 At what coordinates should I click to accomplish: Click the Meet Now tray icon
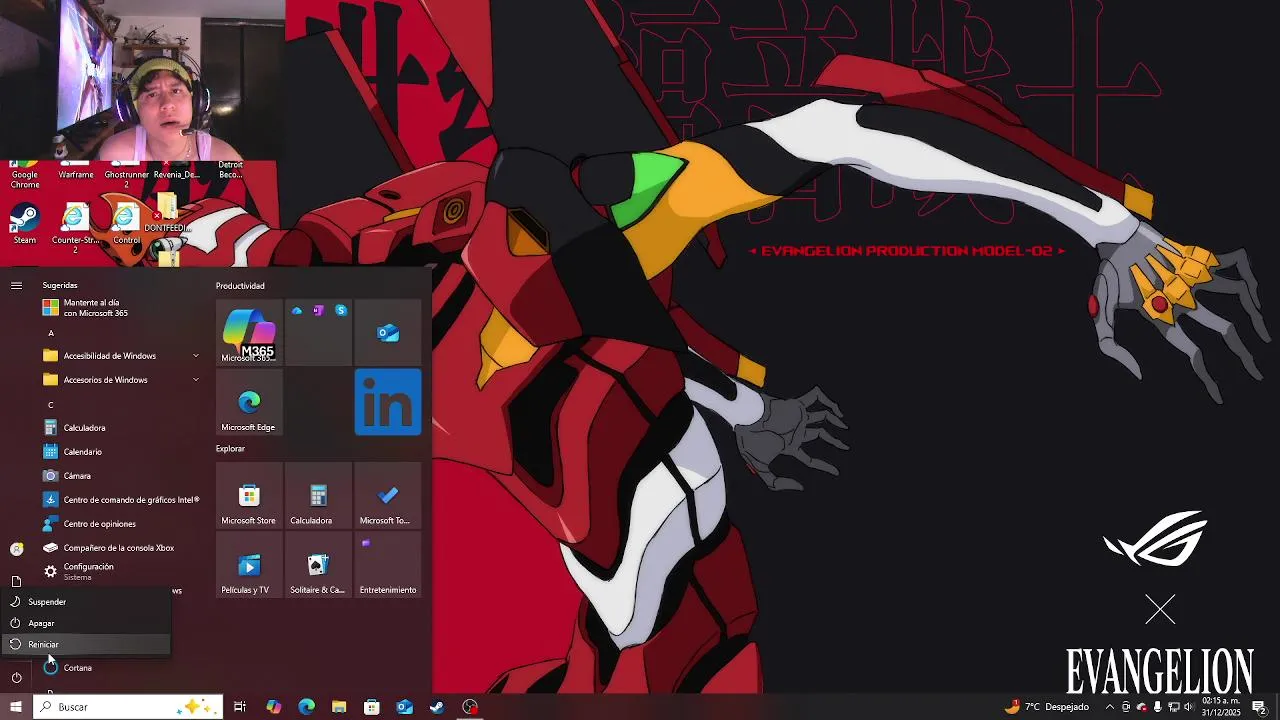click(x=1126, y=707)
